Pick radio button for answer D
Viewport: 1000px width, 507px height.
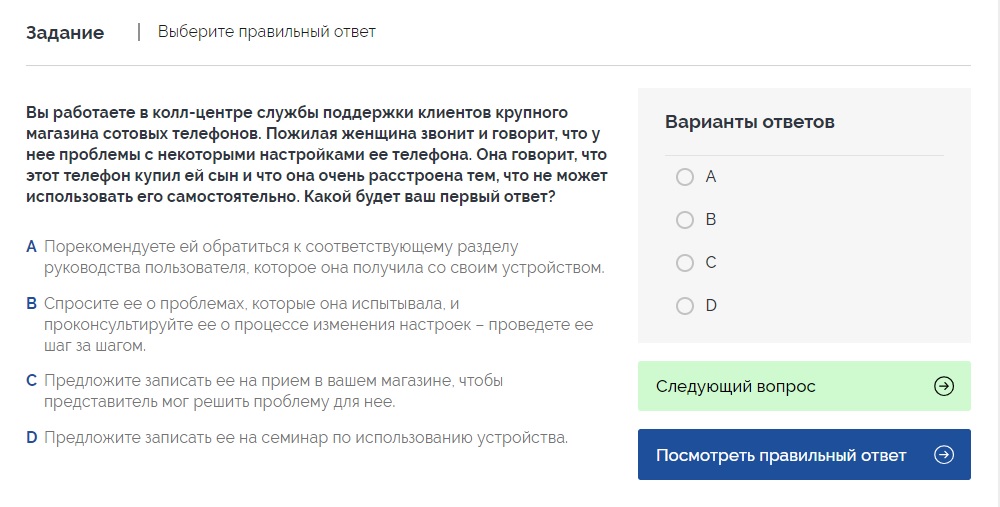coord(685,306)
